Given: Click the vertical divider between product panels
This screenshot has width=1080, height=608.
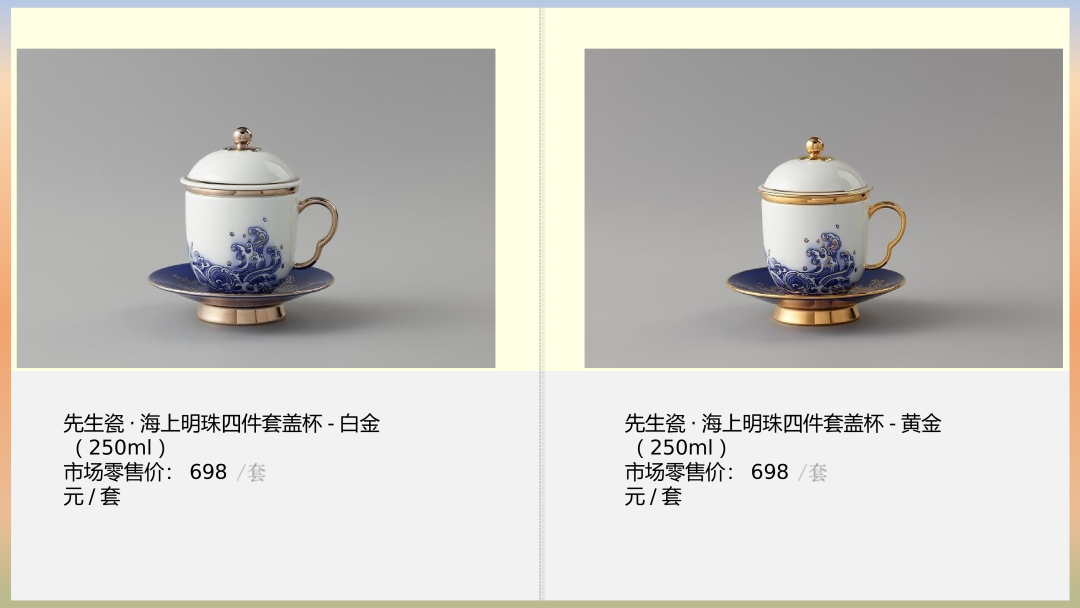Looking at the screenshot, I should pyautogui.click(x=541, y=304).
